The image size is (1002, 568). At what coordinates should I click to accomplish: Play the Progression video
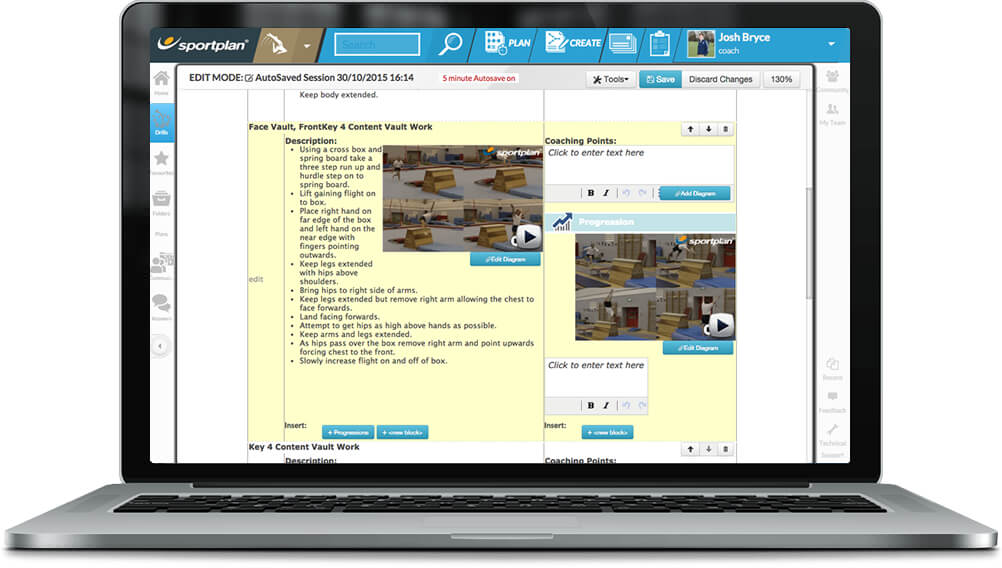tap(722, 326)
